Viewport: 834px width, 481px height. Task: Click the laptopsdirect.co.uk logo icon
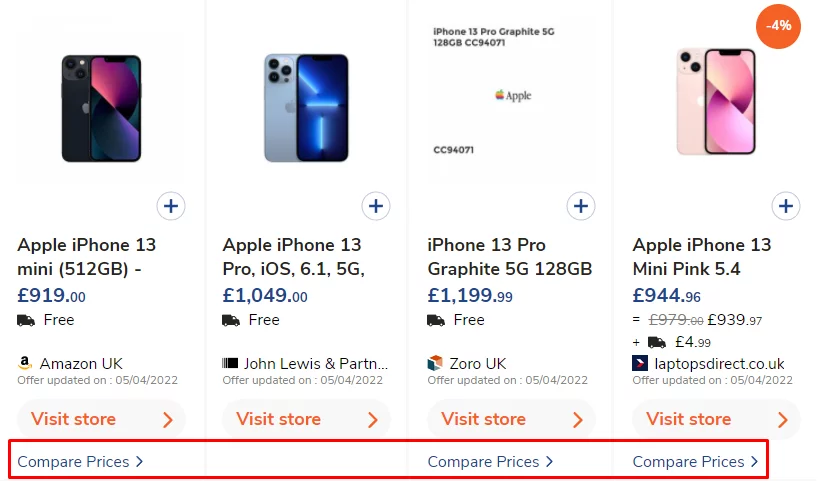point(641,364)
